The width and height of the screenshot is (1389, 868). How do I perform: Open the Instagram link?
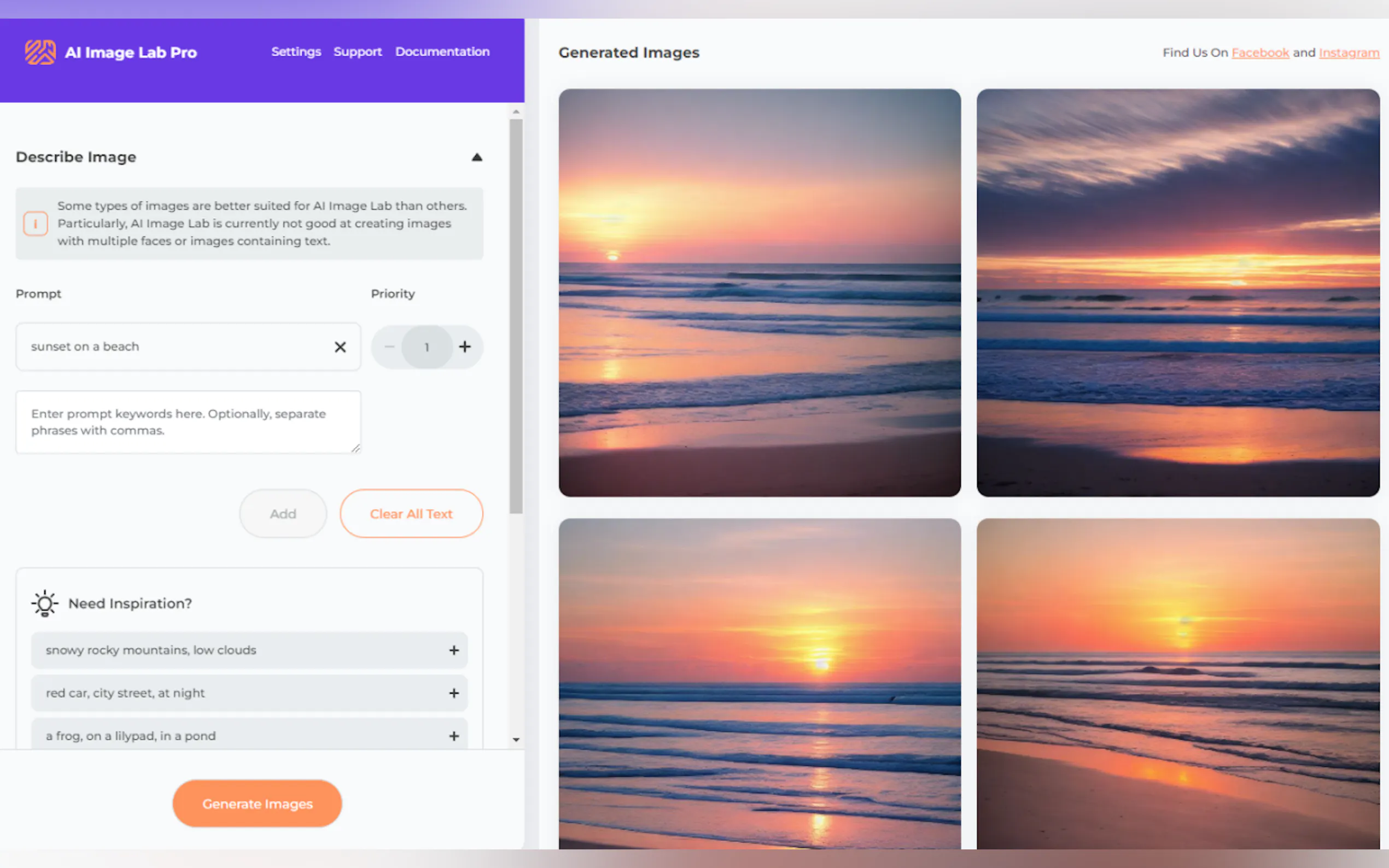click(1349, 53)
